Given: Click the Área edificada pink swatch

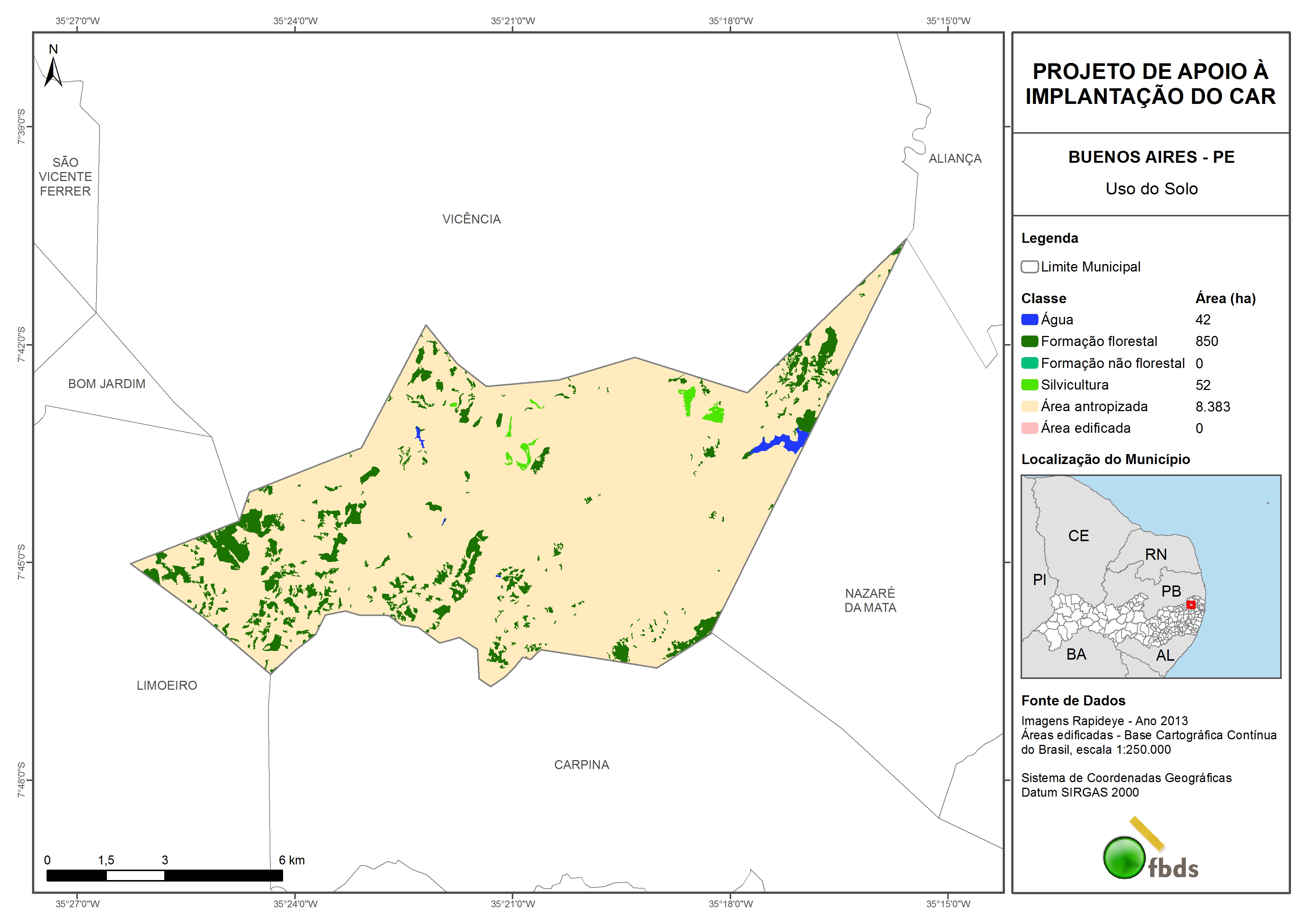Looking at the screenshot, I should pyautogui.click(x=1029, y=428).
